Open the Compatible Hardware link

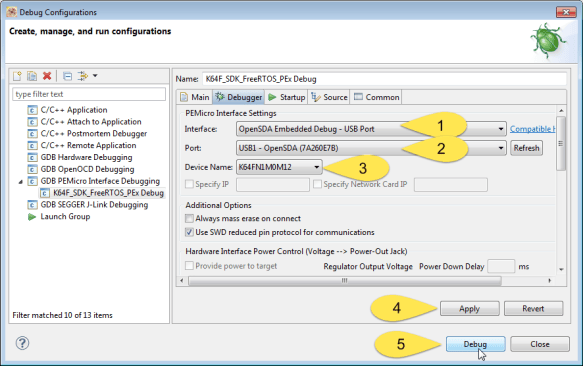[x=533, y=129]
